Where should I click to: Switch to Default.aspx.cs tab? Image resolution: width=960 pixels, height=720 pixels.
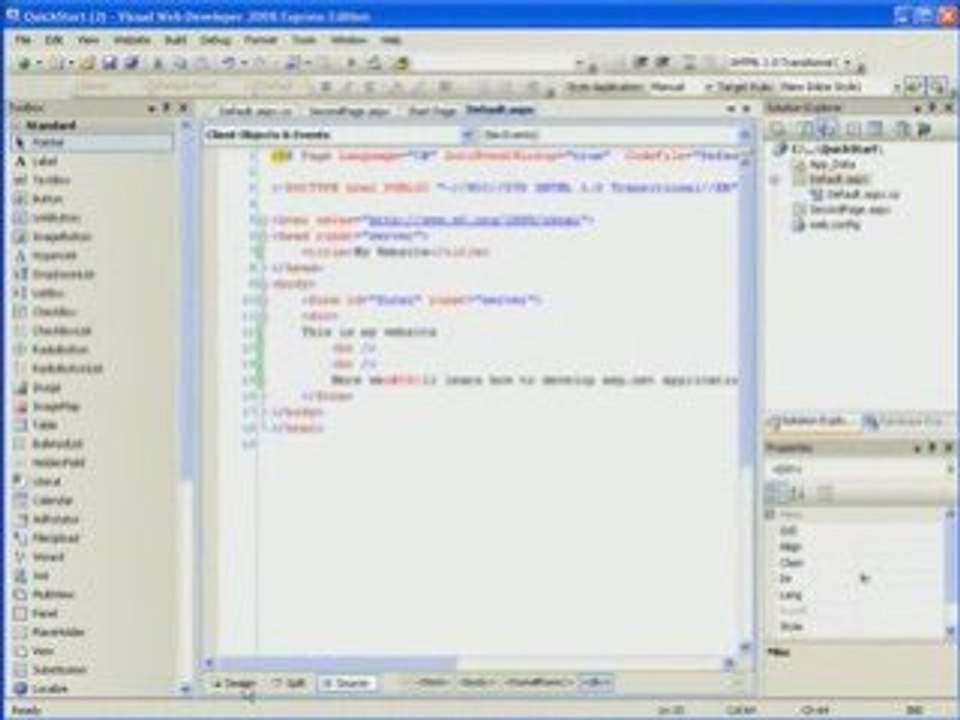tap(255, 111)
